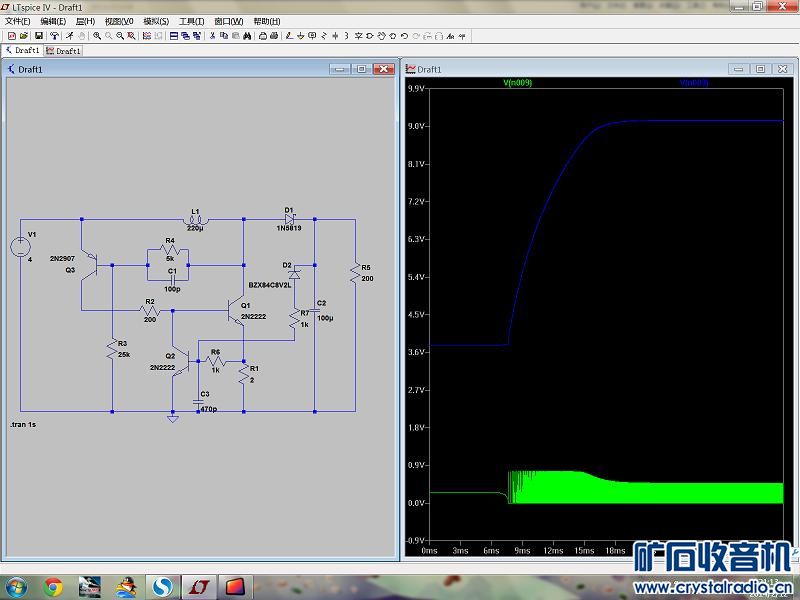Screen dimensions: 800x600
Task: Click the Run simulation icon
Action: coord(69,36)
